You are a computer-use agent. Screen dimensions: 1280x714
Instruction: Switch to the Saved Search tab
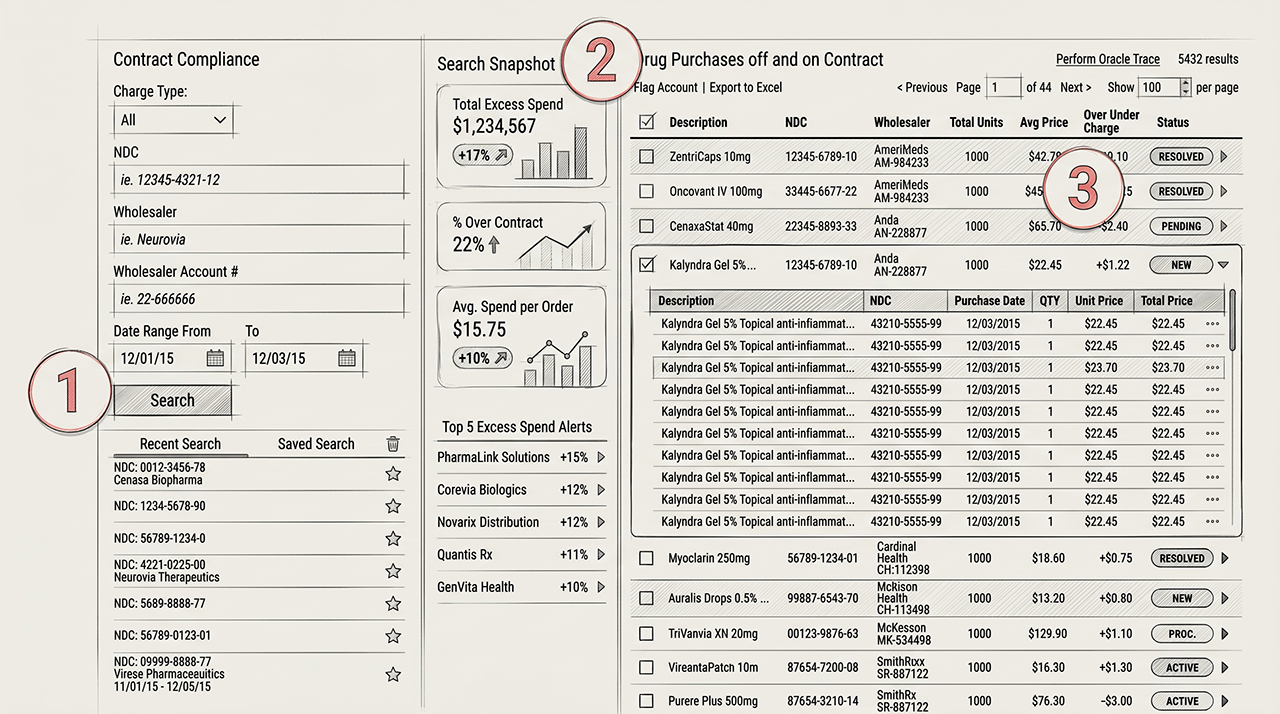pos(316,444)
